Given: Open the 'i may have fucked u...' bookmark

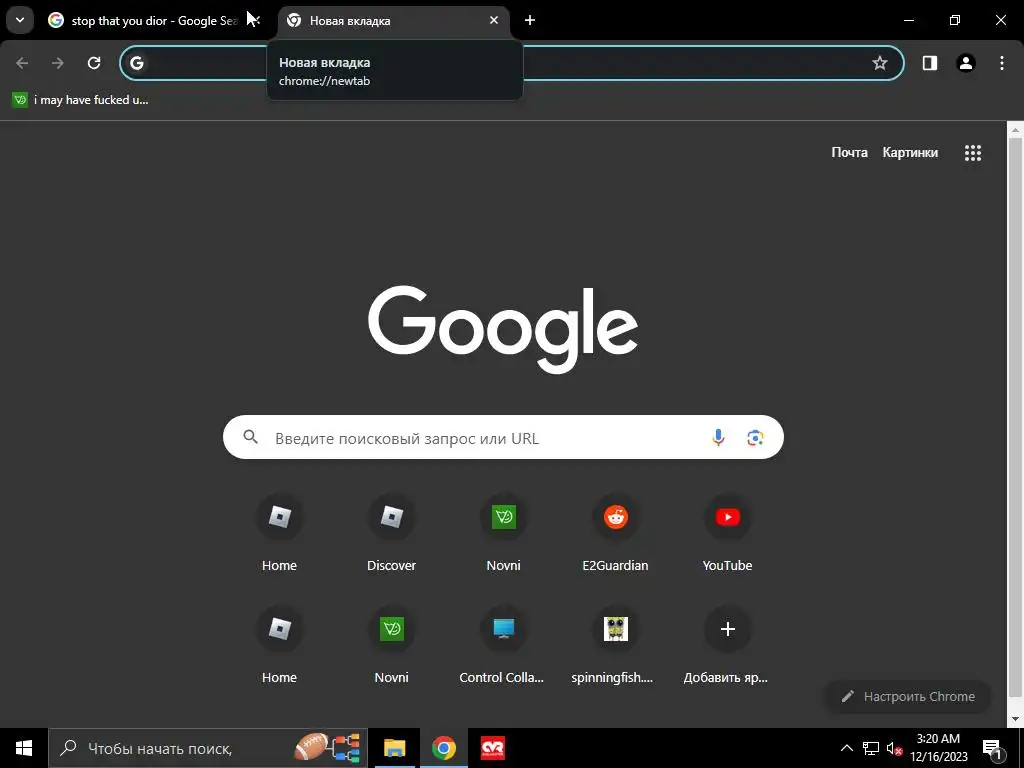Looking at the screenshot, I should point(80,100).
